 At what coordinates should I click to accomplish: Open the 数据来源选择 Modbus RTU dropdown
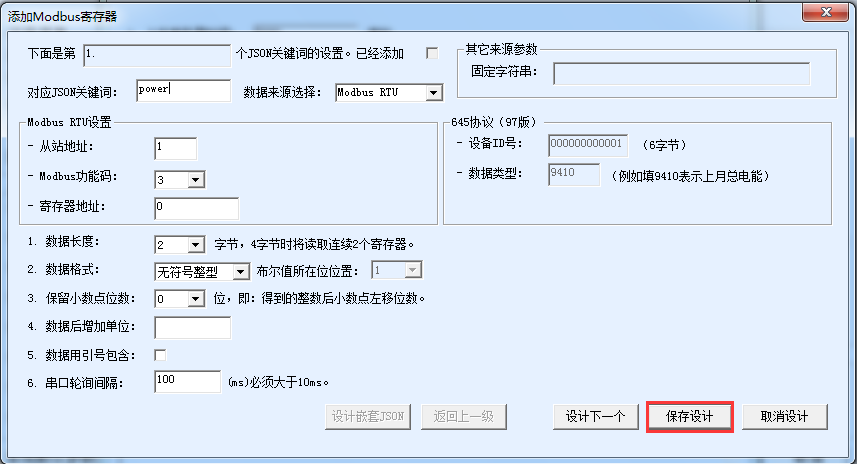click(x=389, y=92)
